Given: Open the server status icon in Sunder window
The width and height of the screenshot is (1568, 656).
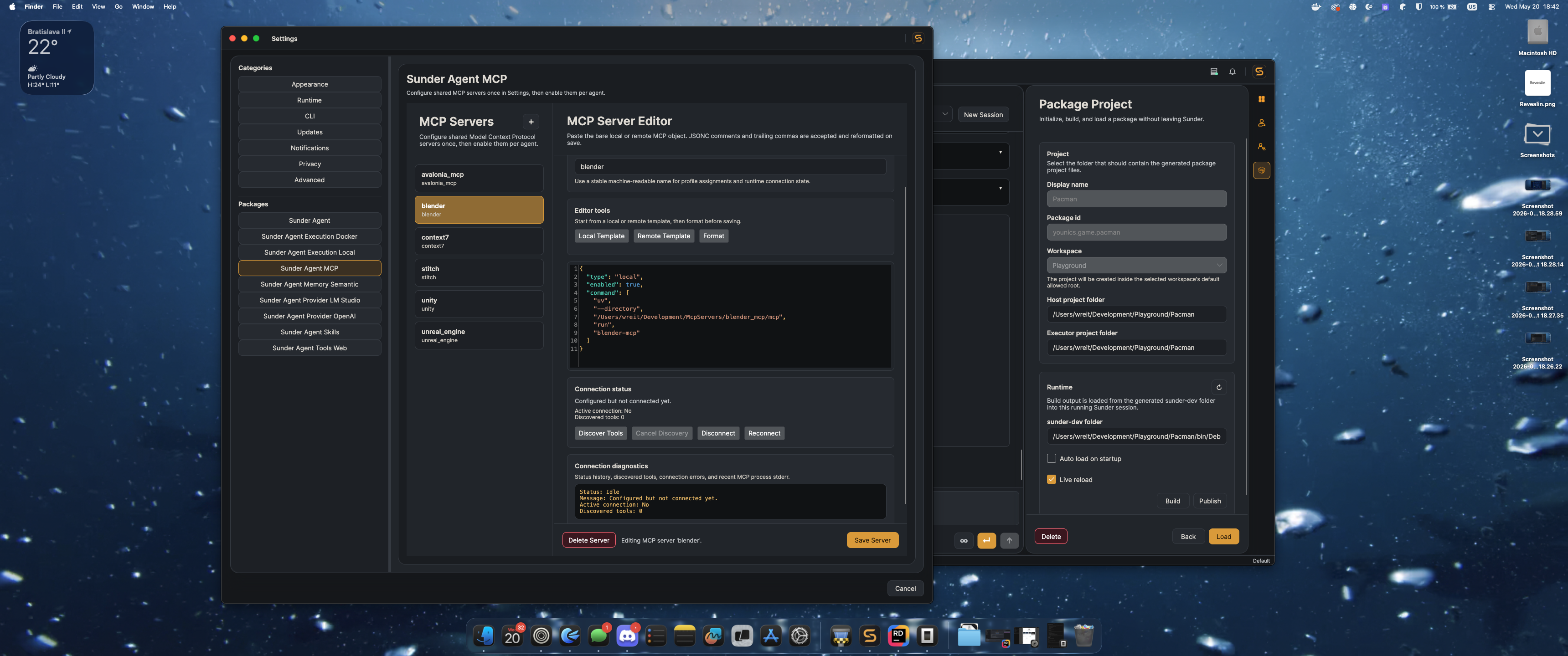Looking at the screenshot, I should (1214, 72).
